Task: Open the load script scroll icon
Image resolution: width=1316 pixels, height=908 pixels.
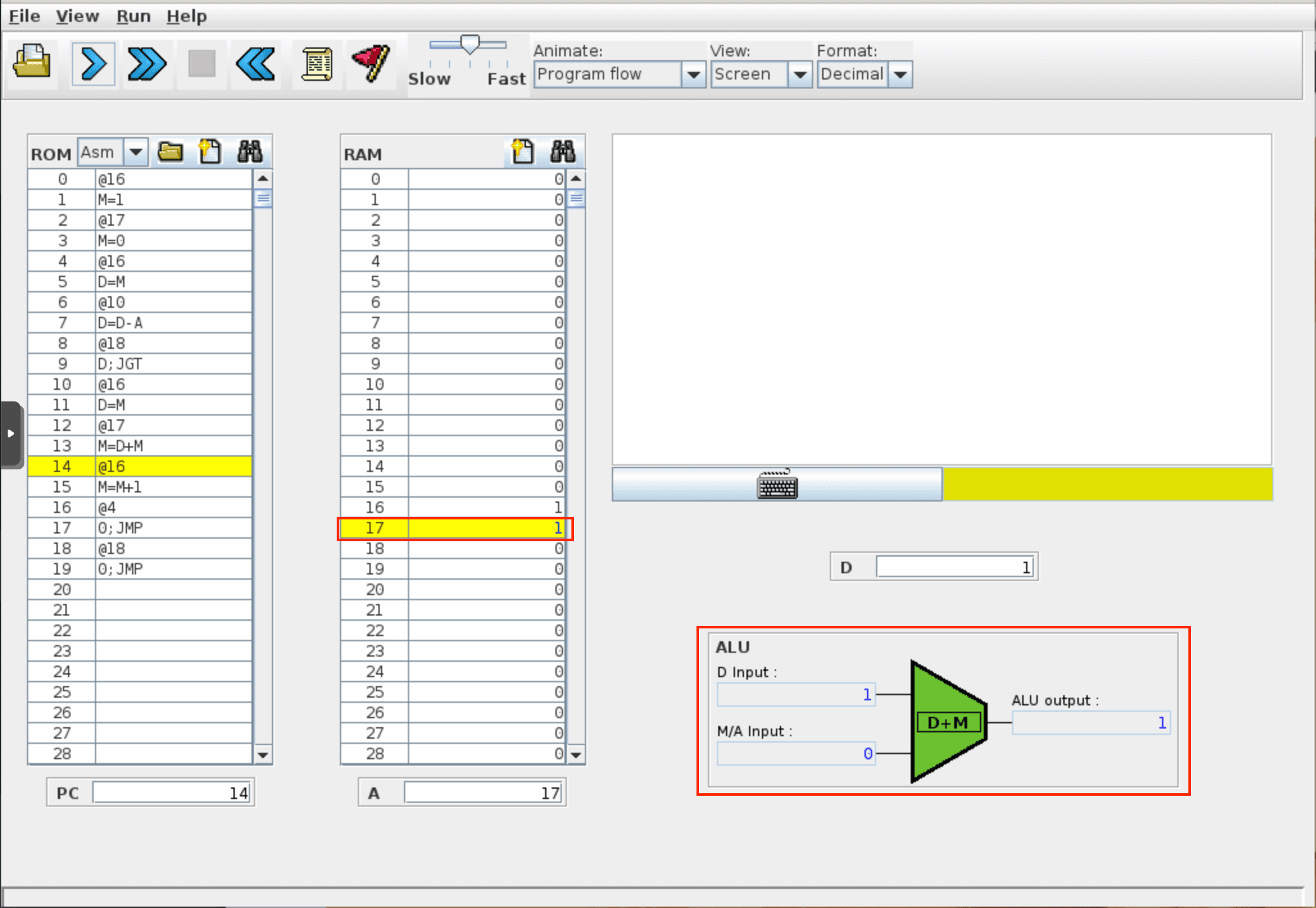Action: coord(316,63)
